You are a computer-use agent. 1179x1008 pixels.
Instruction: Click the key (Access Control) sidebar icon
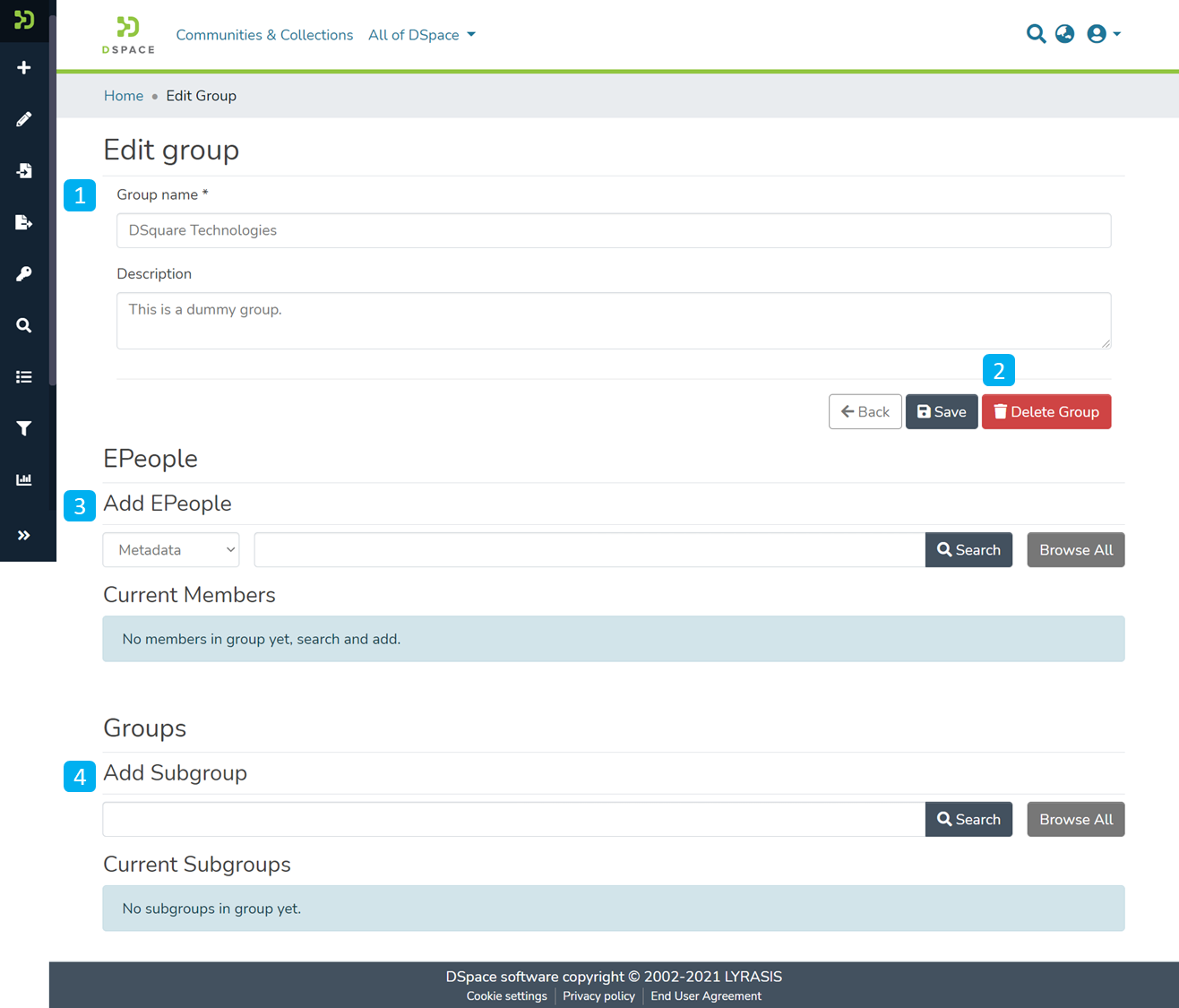coord(24,273)
